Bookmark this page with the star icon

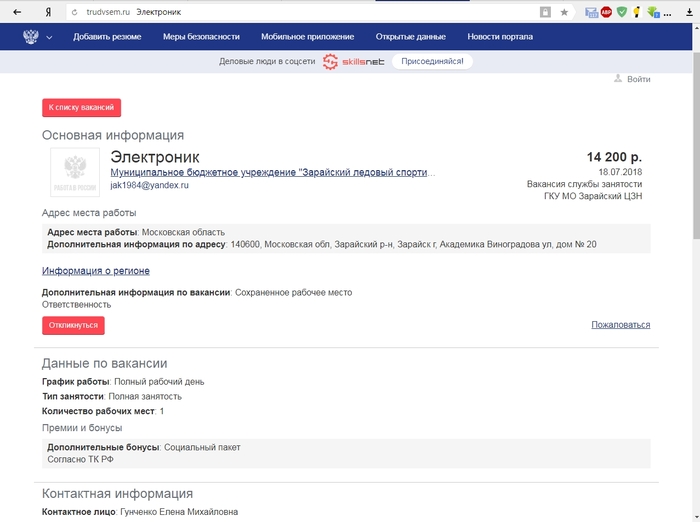565,12
